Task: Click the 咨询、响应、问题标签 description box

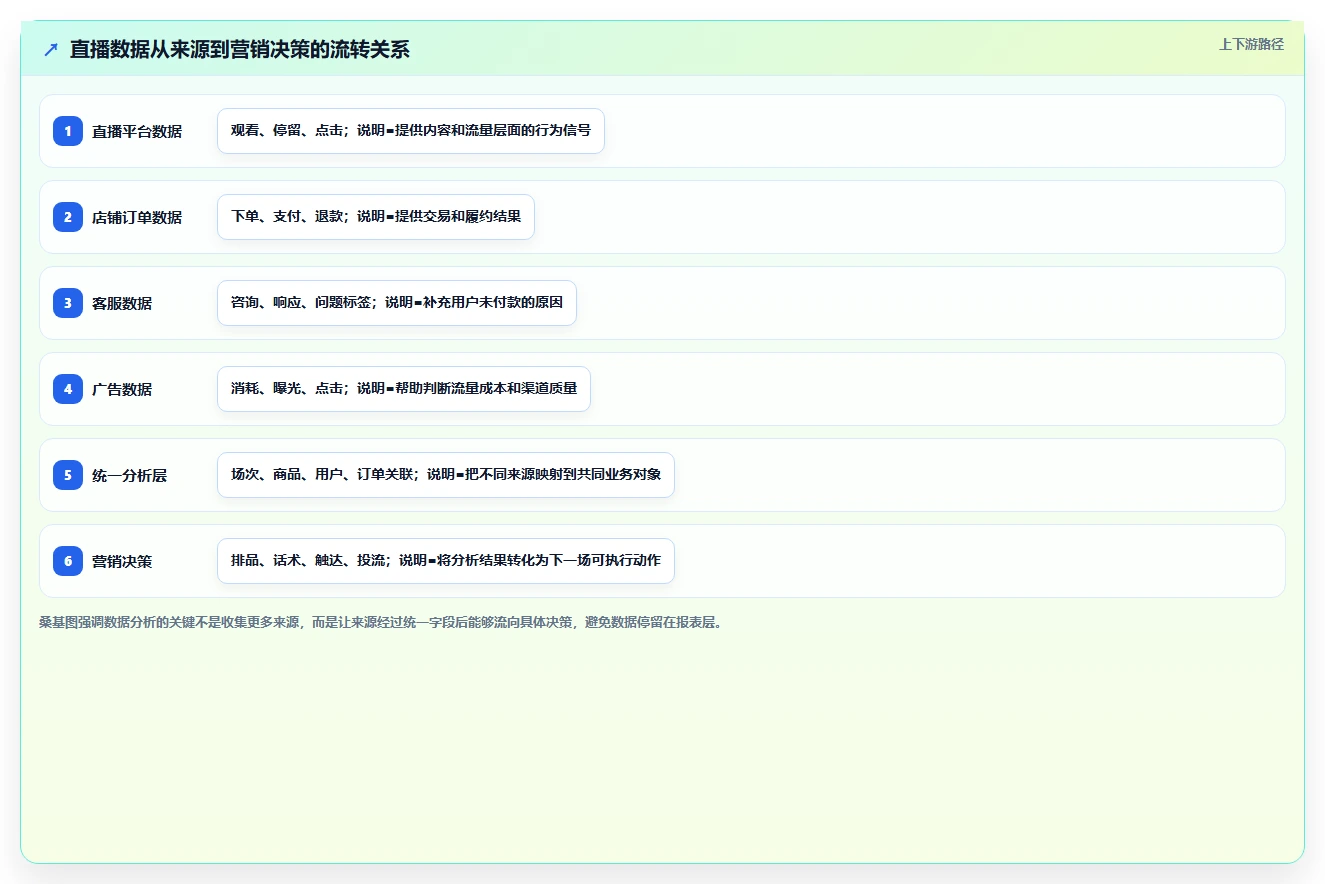Action: coord(397,303)
